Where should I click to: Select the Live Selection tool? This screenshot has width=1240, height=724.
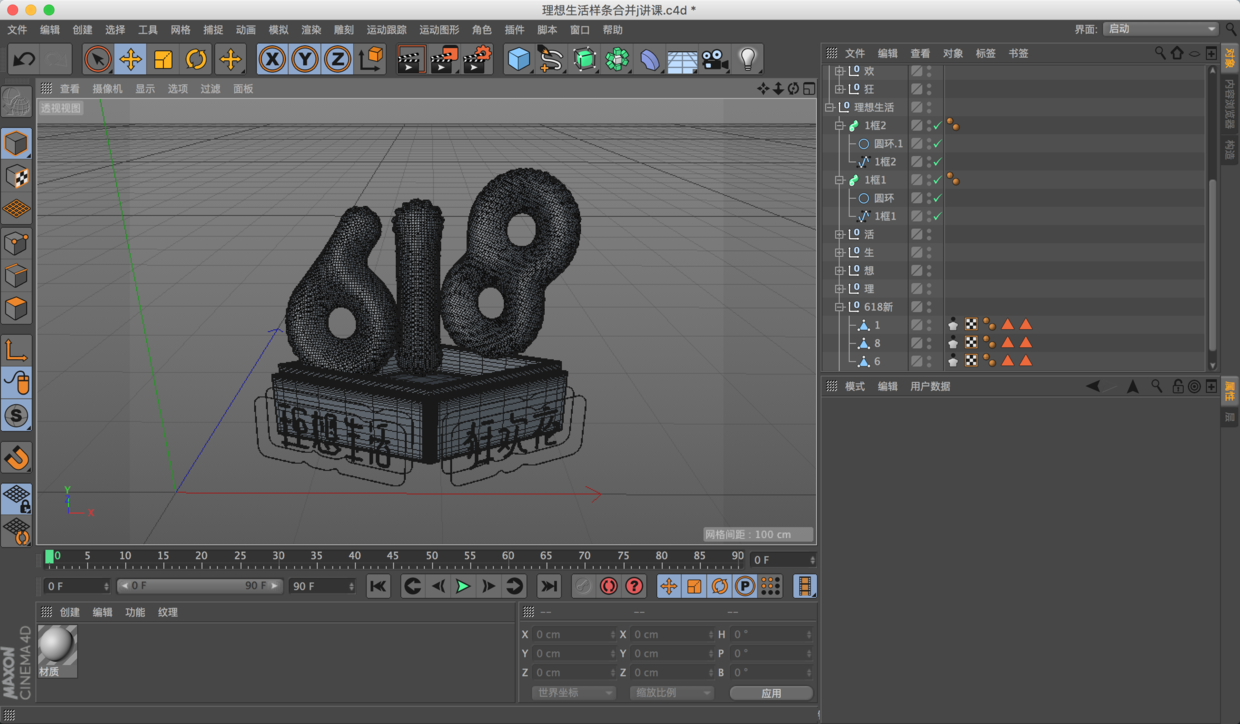tap(97, 59)
